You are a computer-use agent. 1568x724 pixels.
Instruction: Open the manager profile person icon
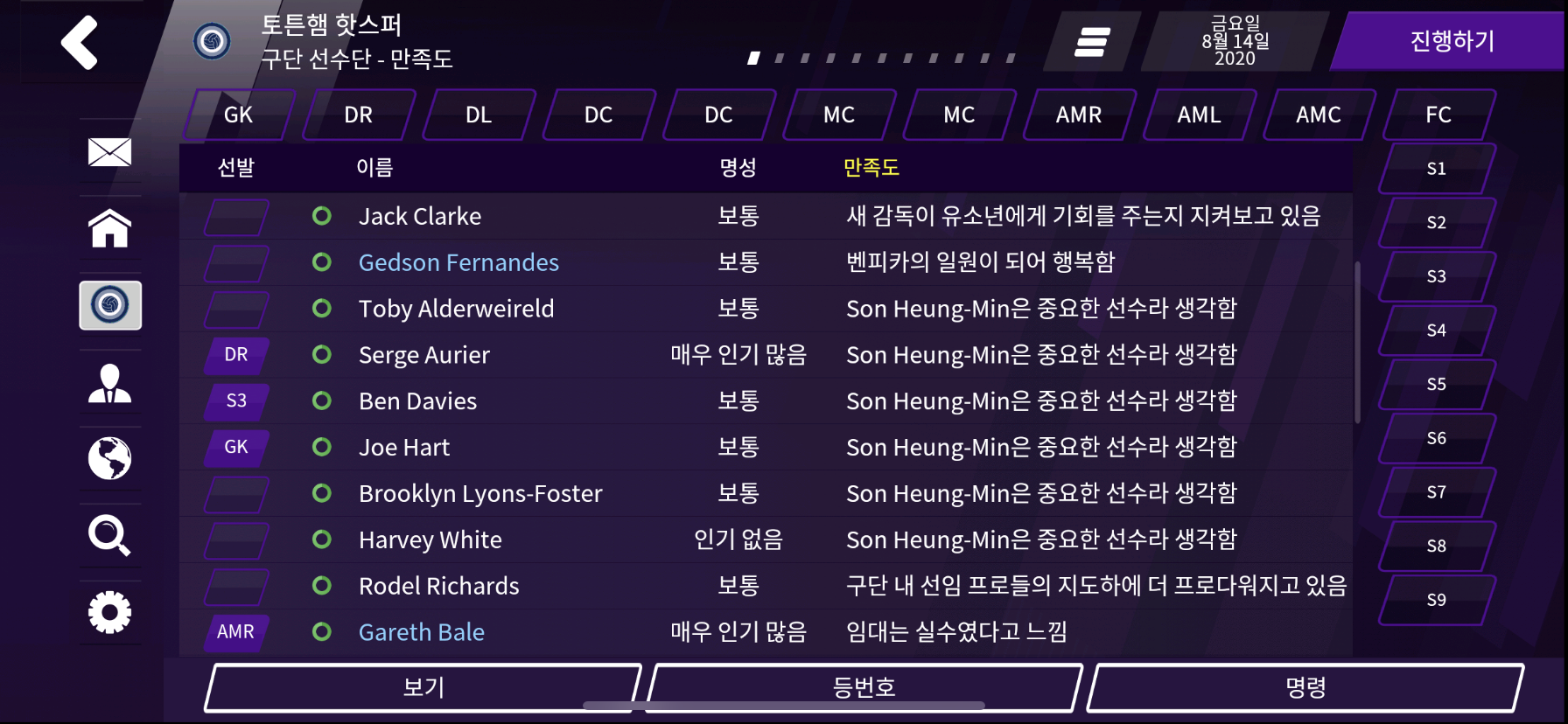click(x=110, y=383)
